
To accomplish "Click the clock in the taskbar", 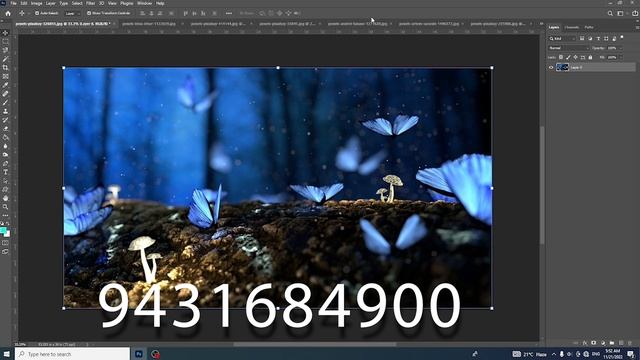I will click(x=613, y=354).
